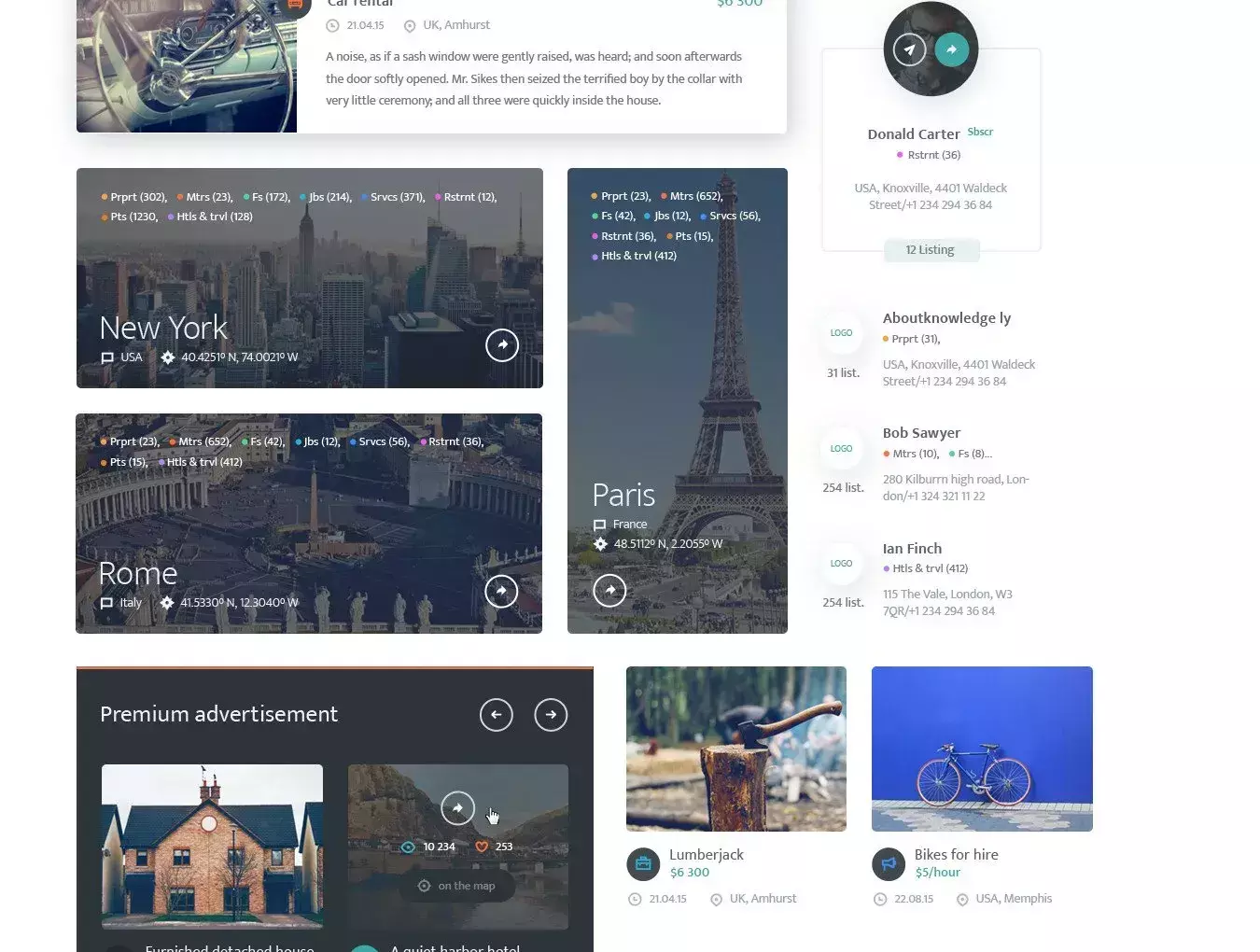Click the location arrow icon on Donald Carter's avatar
The height and width of the screenshot is (952, 1260).
pyautogui.click(x=909, y=49)
